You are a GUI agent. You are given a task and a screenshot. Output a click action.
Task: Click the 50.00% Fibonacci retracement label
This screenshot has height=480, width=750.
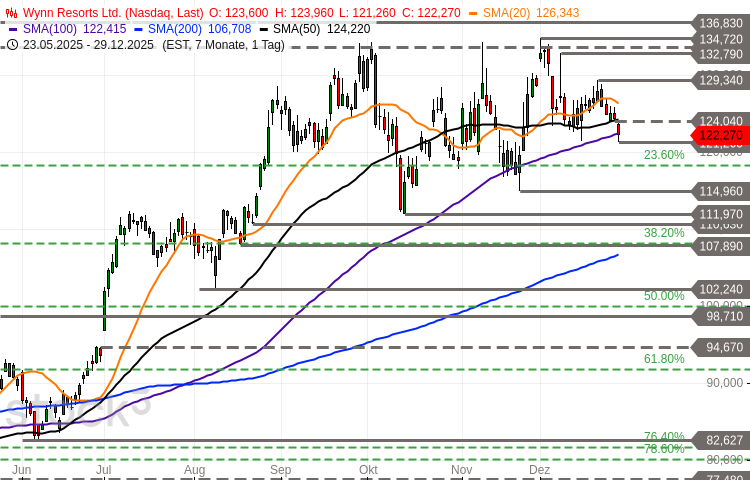click(664, 296)
